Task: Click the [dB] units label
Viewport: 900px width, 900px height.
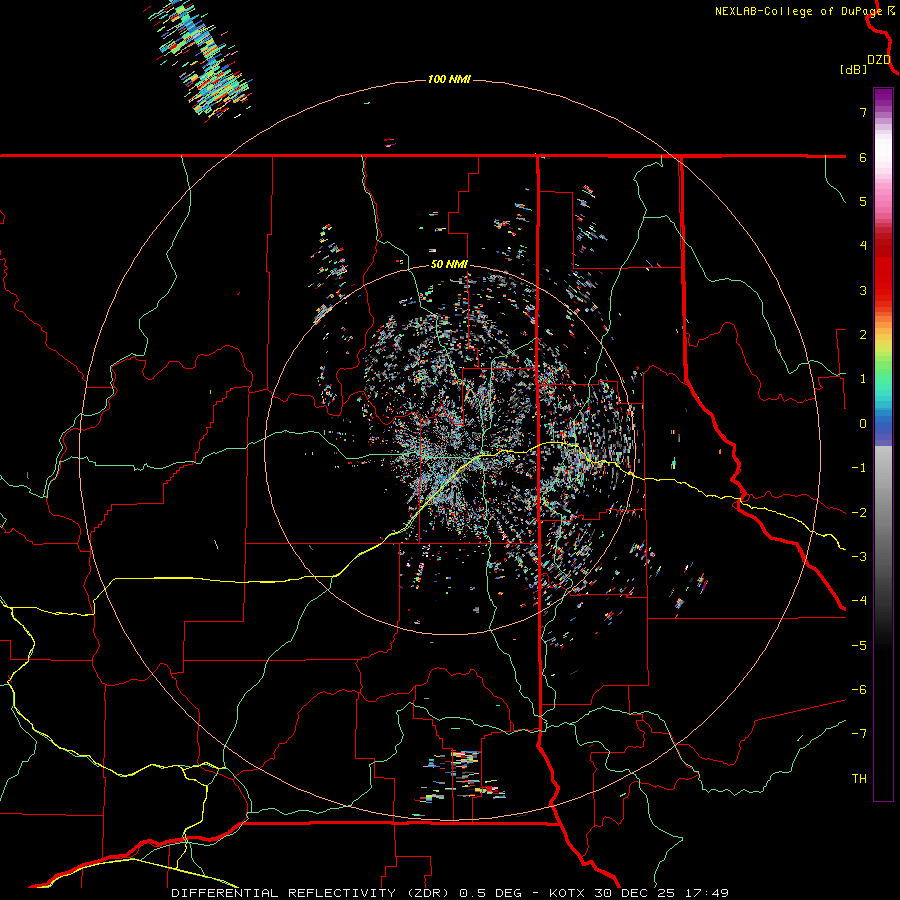Action: 854,69
